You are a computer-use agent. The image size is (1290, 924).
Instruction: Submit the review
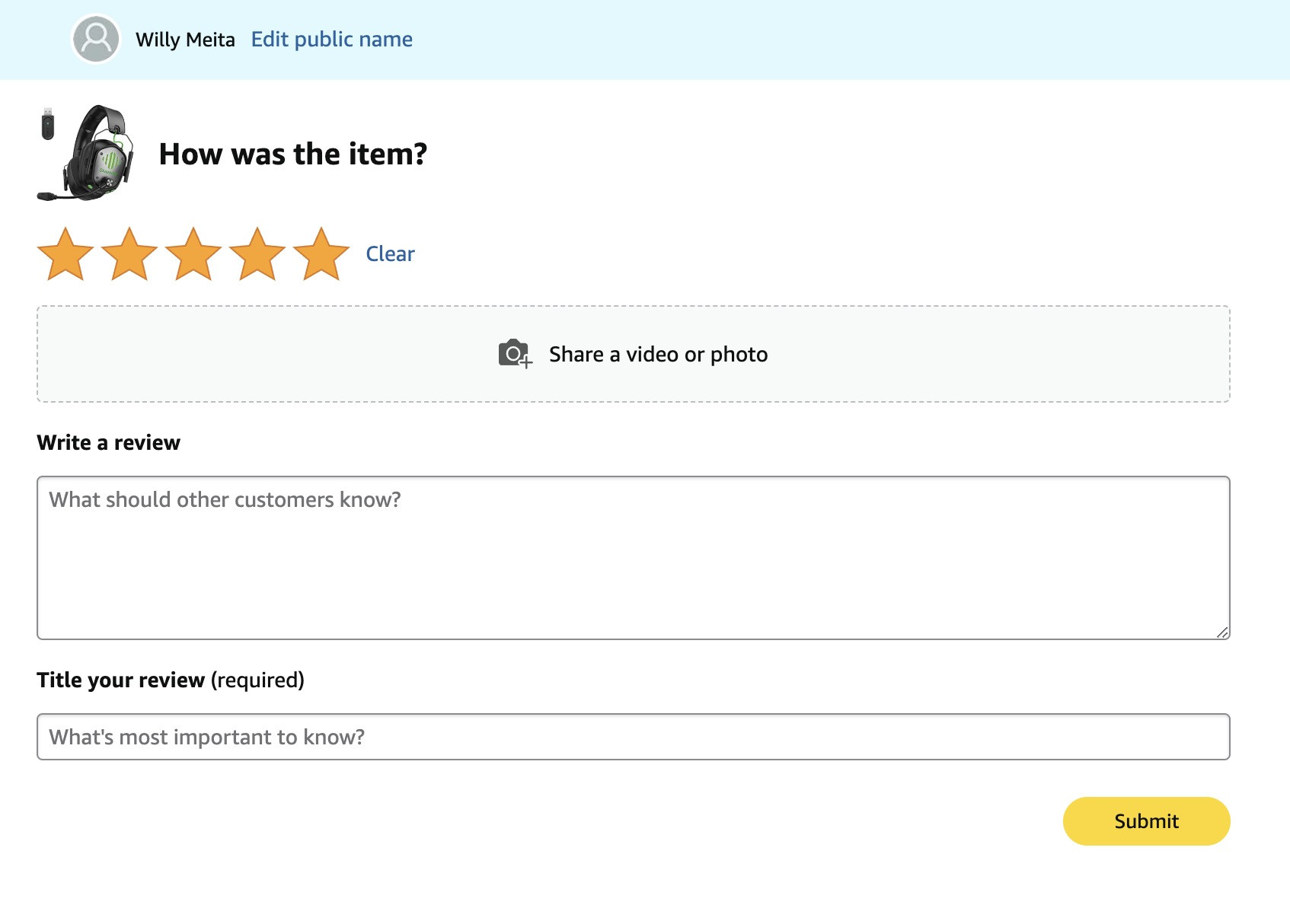click(x=1146, y=821)
